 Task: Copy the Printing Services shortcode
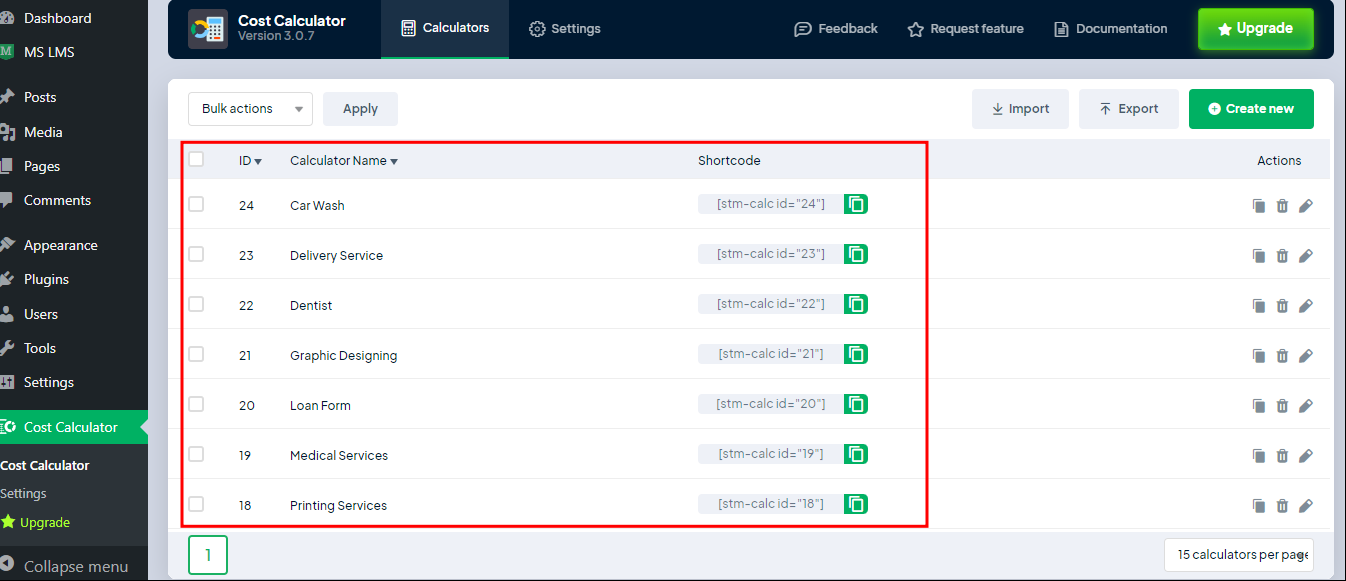855,504
